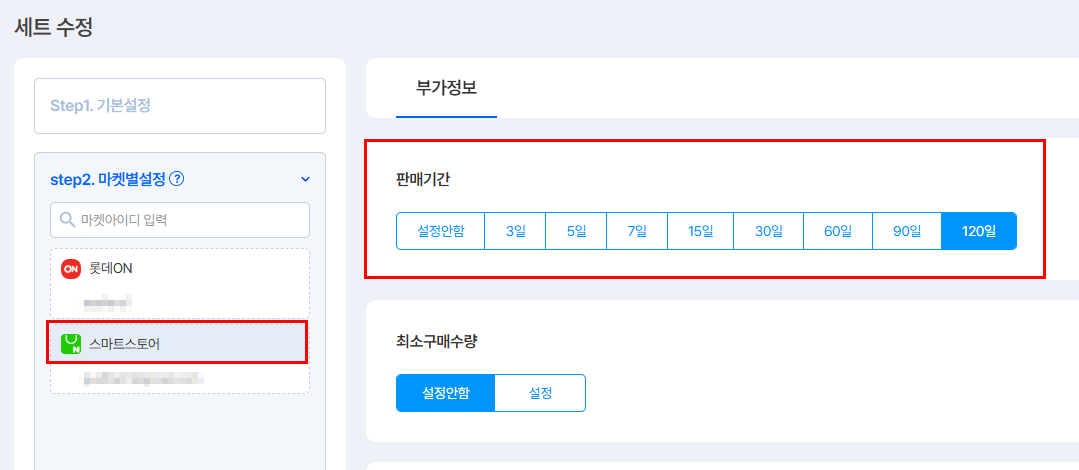This screenshot has width=1079, height=470.
Task: Select the 스마트스토어 market item
Action: point(178,343)
